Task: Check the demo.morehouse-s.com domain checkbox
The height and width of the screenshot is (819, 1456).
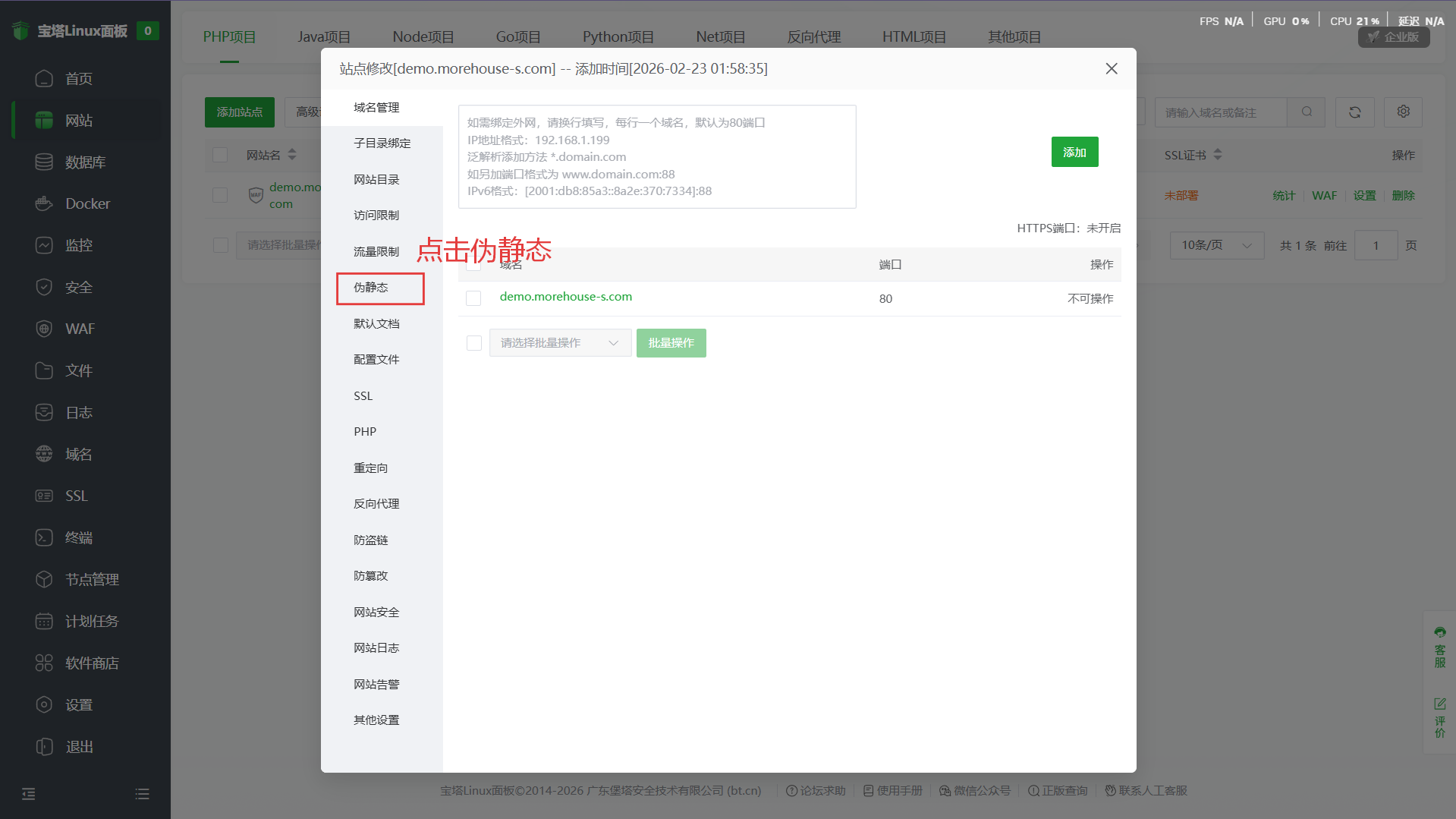Action: click(473, 298)
